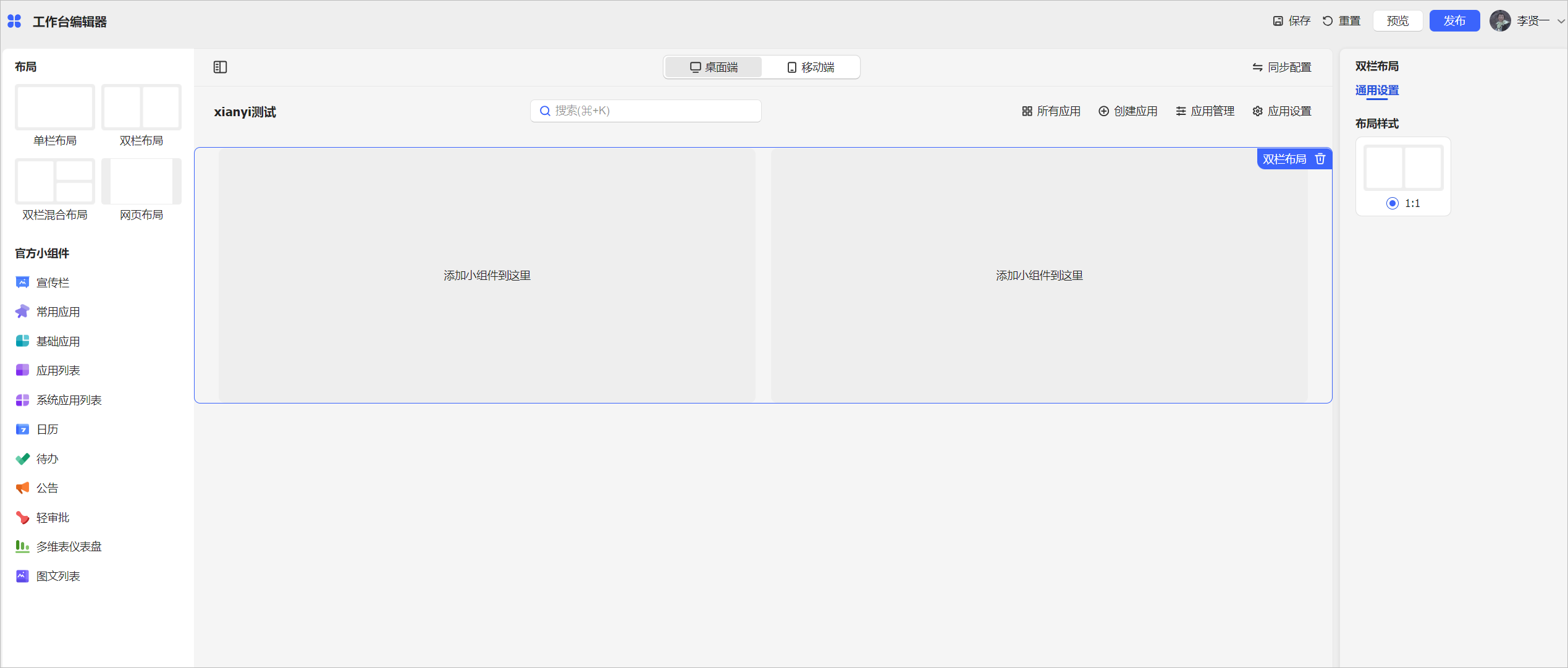Select the 1:1 layout ratio radio

(1392, 203)
